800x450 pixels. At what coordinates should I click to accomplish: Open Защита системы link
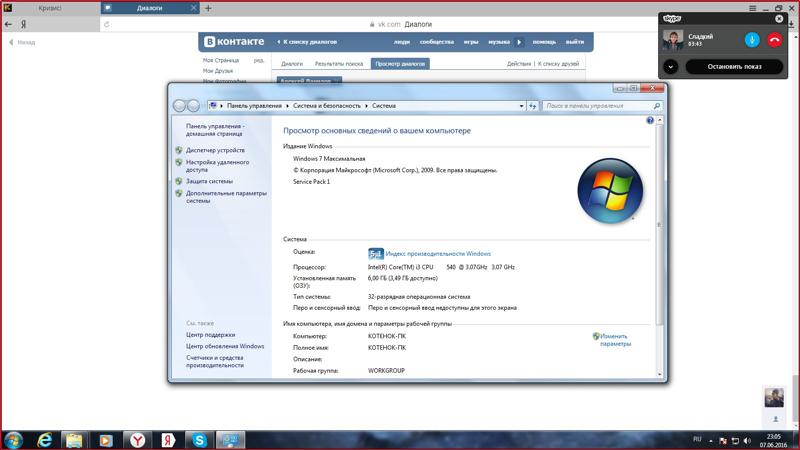209,181
